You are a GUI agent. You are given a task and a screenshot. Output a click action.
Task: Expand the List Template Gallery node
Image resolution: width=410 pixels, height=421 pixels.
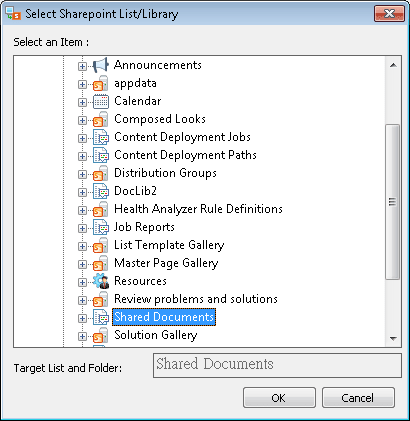click(82, 246)
